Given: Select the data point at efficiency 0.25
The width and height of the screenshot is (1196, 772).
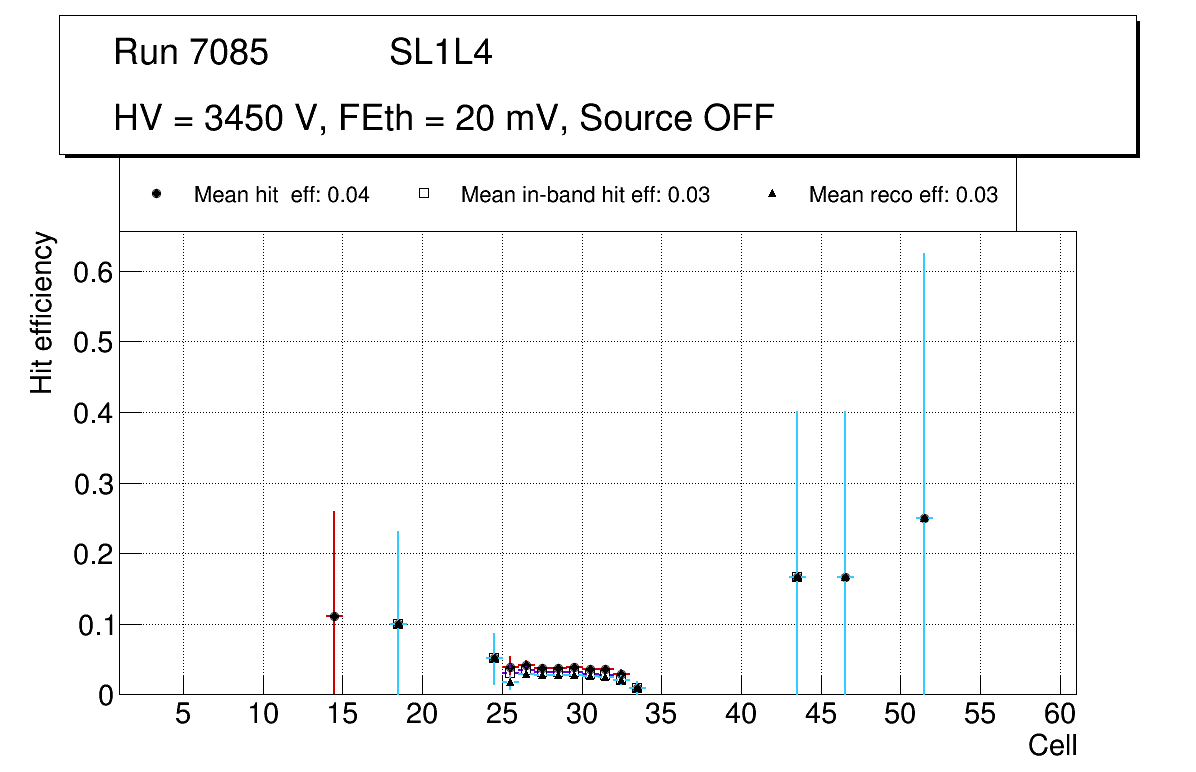Looking at the screenshot, I should [x=924, y=518].
